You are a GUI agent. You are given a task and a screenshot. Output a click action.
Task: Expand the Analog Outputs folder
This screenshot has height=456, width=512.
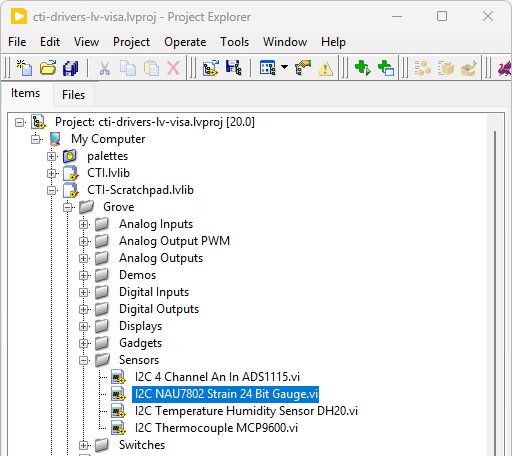point(84,258)
